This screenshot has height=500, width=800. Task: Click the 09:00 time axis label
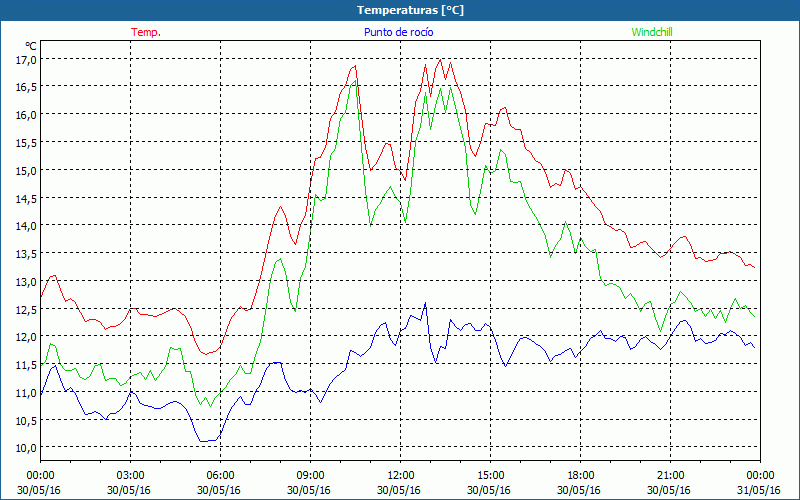tap(310, 476)
